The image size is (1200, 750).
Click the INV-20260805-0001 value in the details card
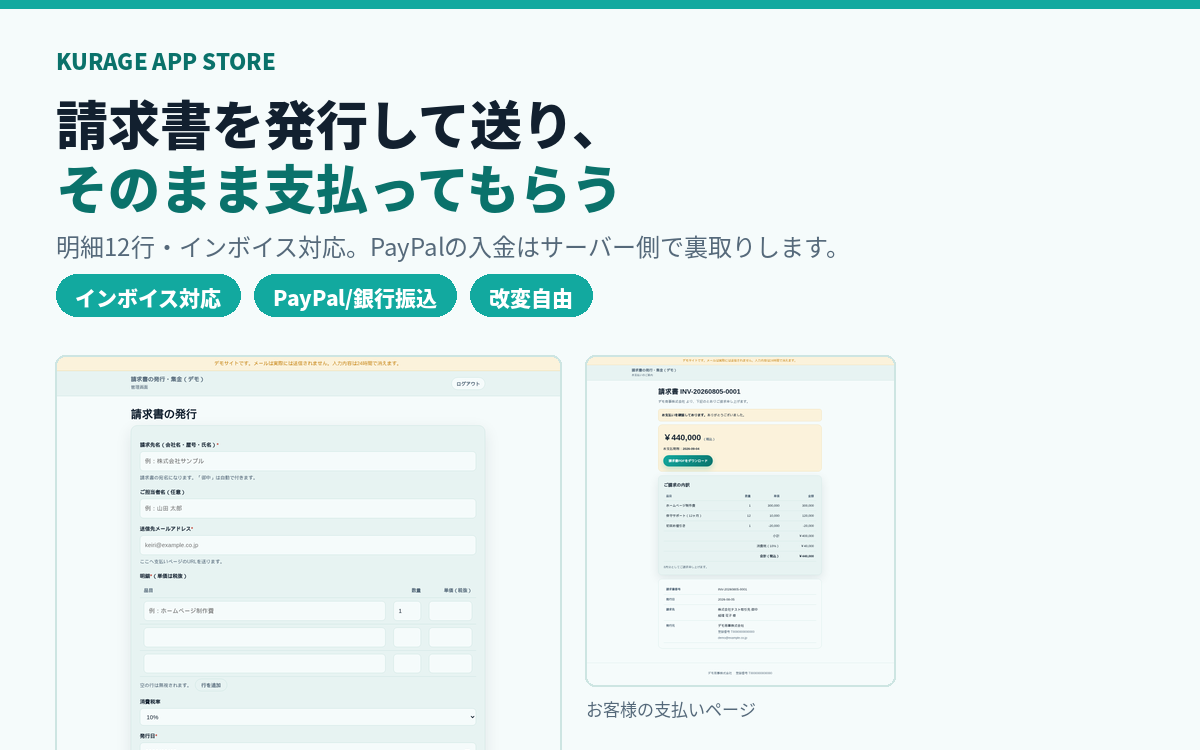(732, 589)
